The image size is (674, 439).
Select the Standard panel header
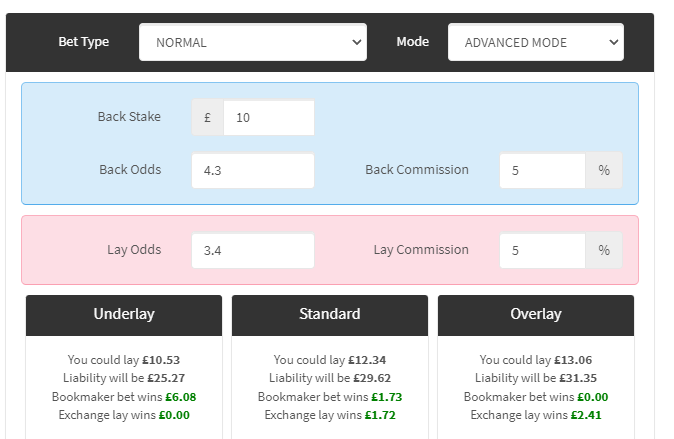[330, 314]
